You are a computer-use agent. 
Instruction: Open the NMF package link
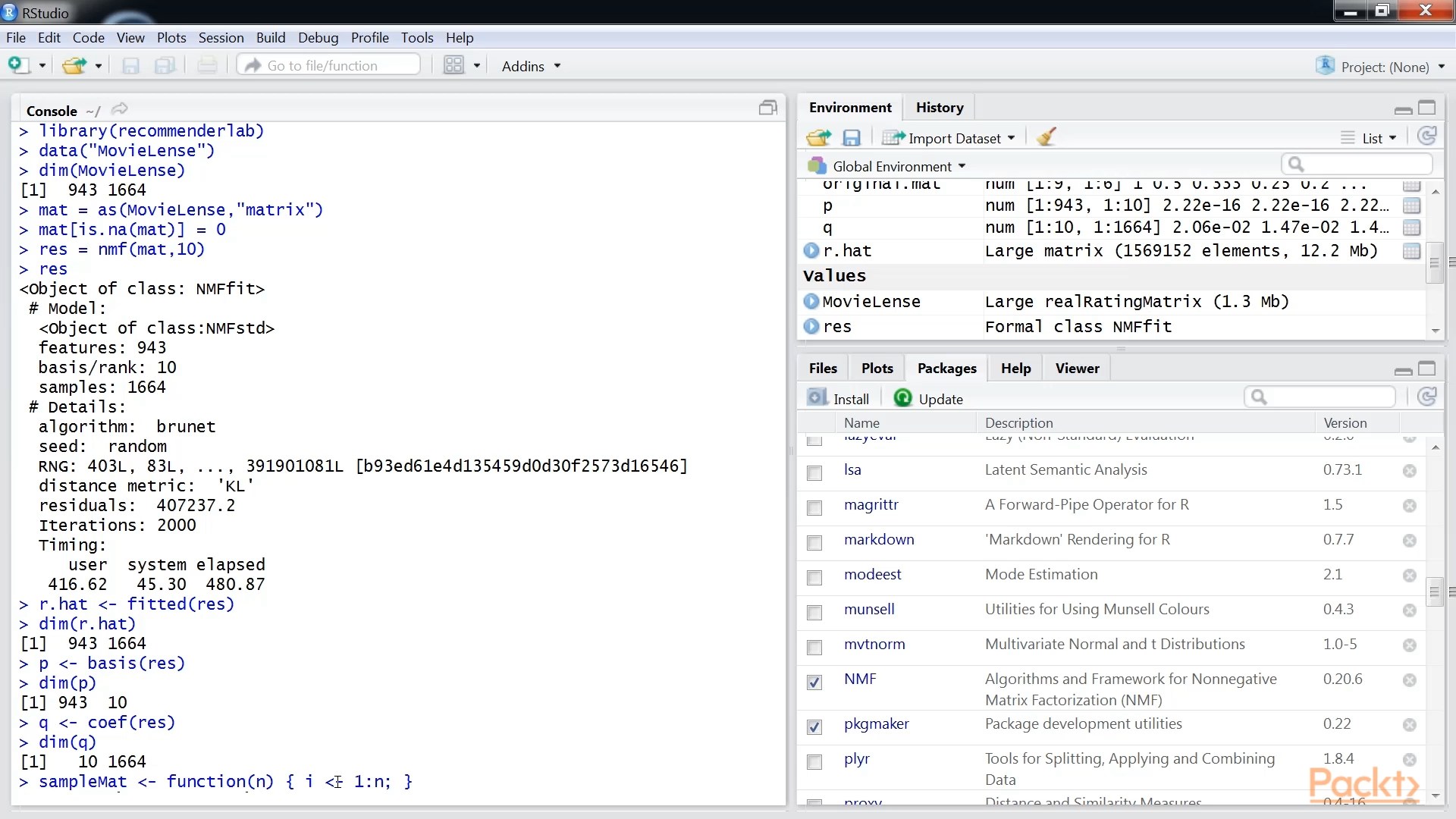tap(860, 679)
